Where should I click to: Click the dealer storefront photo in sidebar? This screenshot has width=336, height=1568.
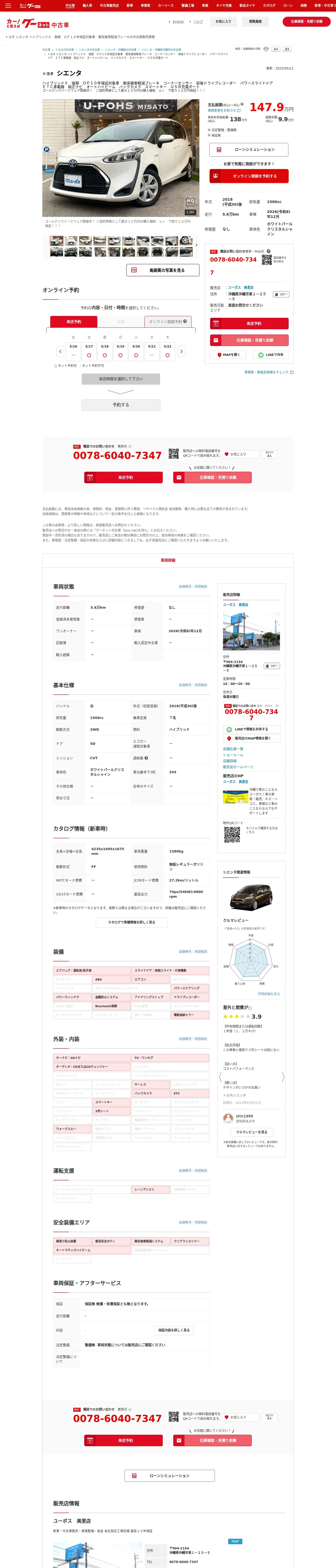click(251, 631)
